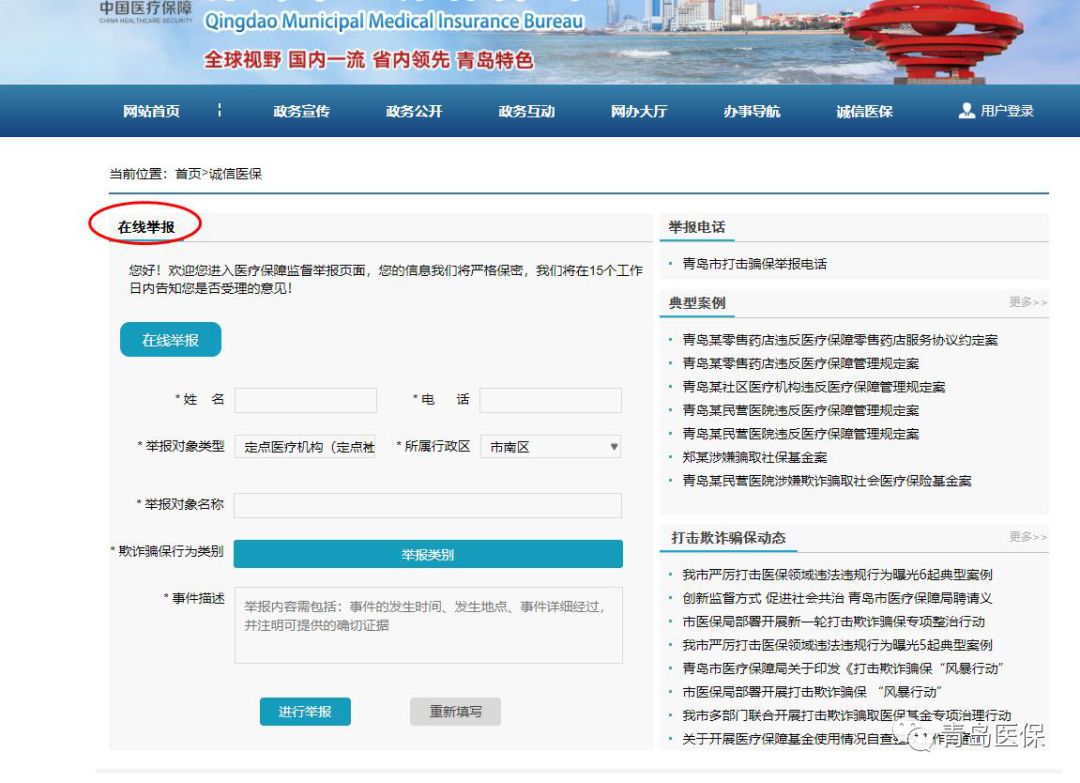Click the teal 在线举报 button
The image size is (1080, 783).
point(170,340)
